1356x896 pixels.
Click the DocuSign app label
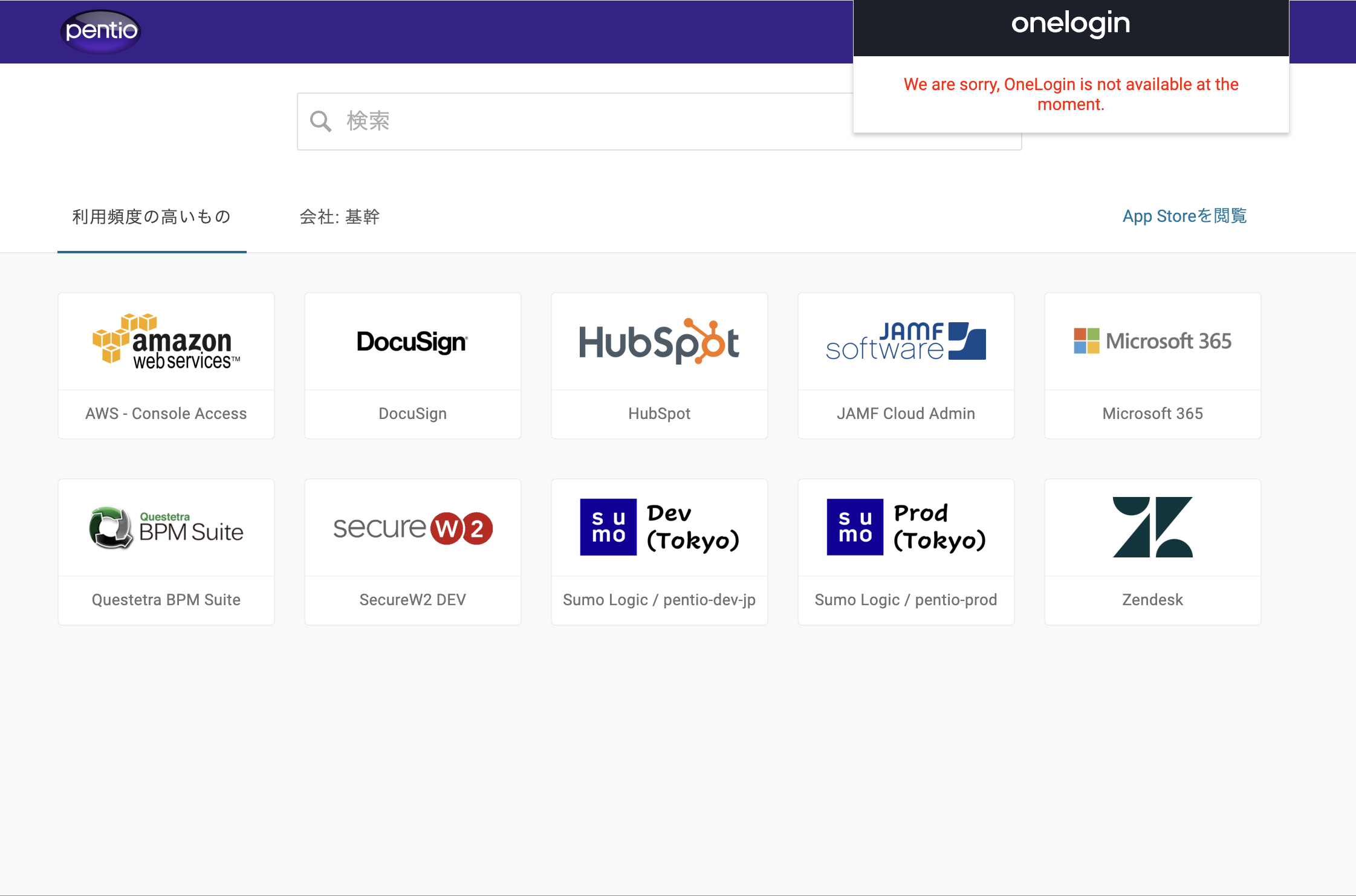click(412, 414)
